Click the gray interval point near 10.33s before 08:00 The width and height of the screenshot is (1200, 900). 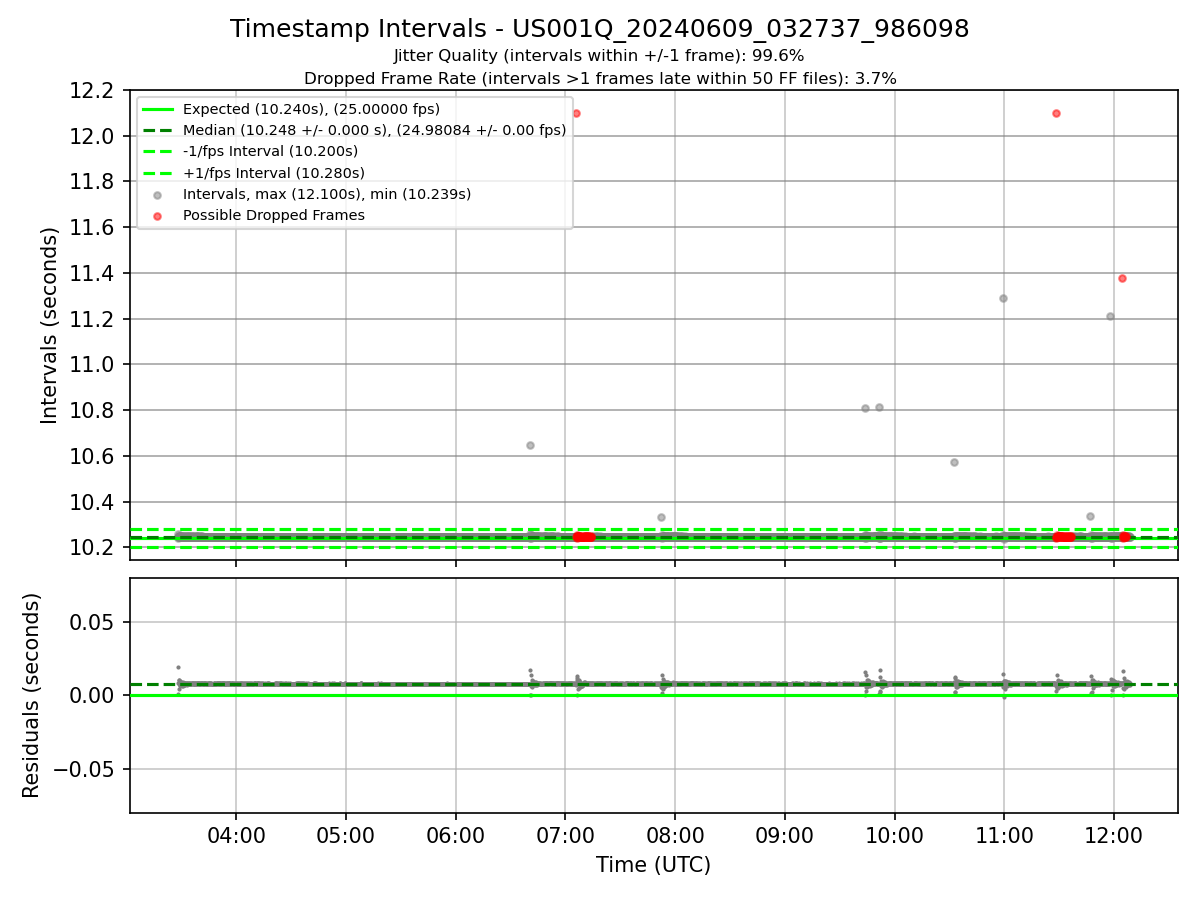(661, 517)
